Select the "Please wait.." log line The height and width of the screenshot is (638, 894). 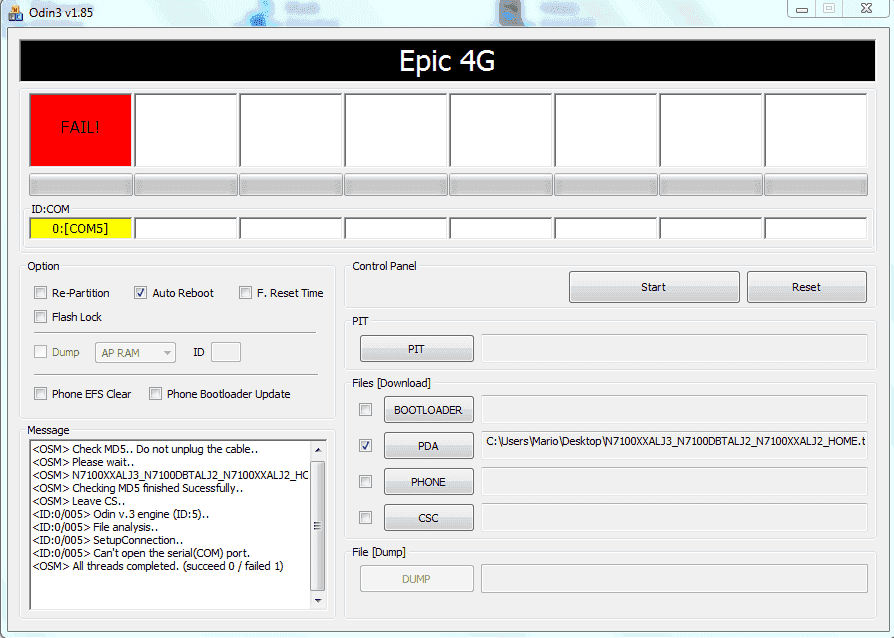pos(83,462)
